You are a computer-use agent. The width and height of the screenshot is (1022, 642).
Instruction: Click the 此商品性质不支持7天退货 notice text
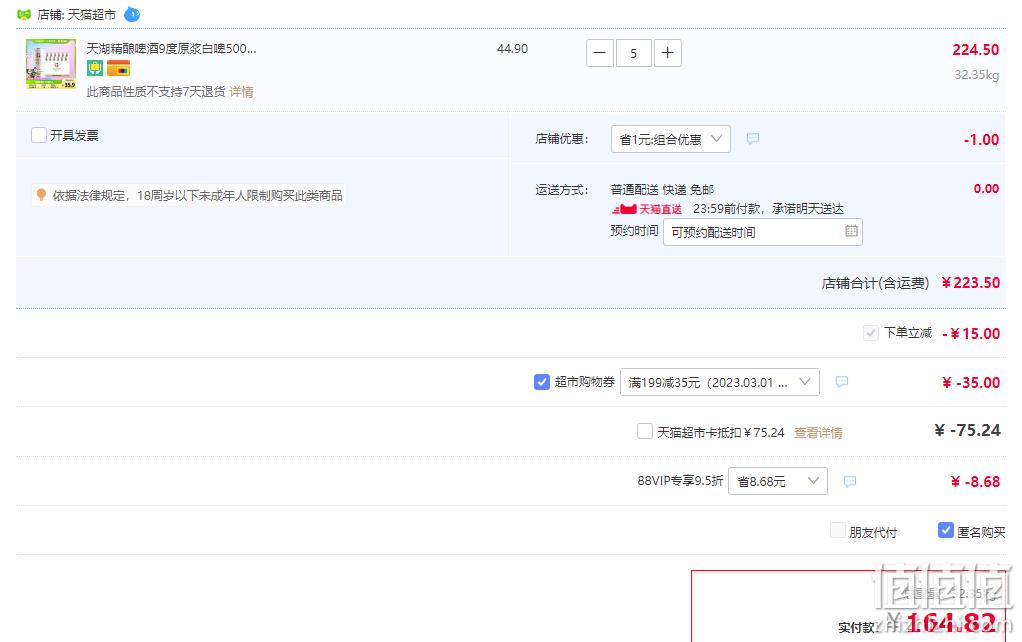(x=156, y=92)
